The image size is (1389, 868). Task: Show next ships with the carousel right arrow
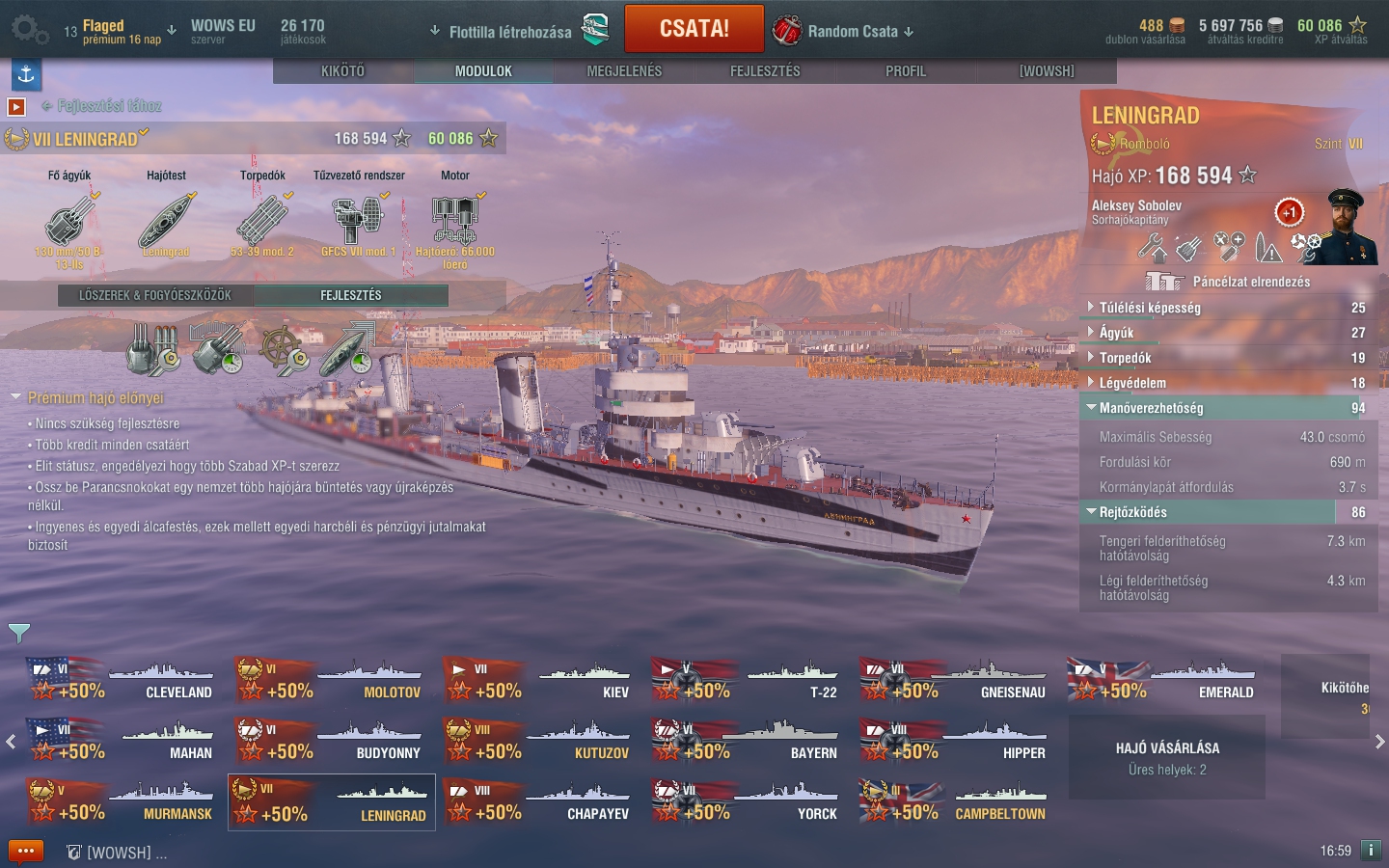1379,742
